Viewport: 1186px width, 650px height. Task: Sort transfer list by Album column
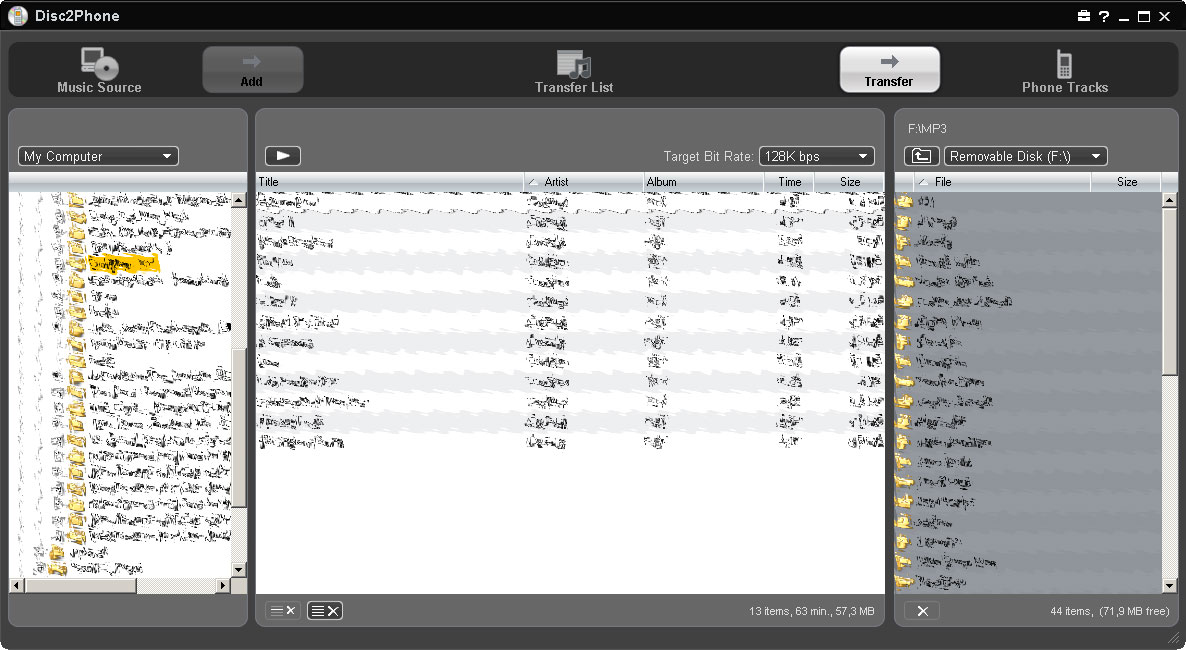(703, 182)
